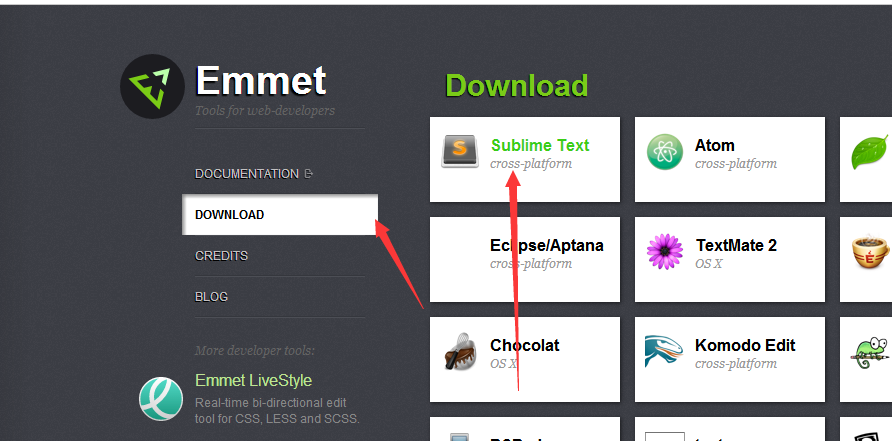The image size is (892, 441).
Task: Click 'cross-platform' under Komodo Edit
Action: pyautogui.click(x=736, y=364)
